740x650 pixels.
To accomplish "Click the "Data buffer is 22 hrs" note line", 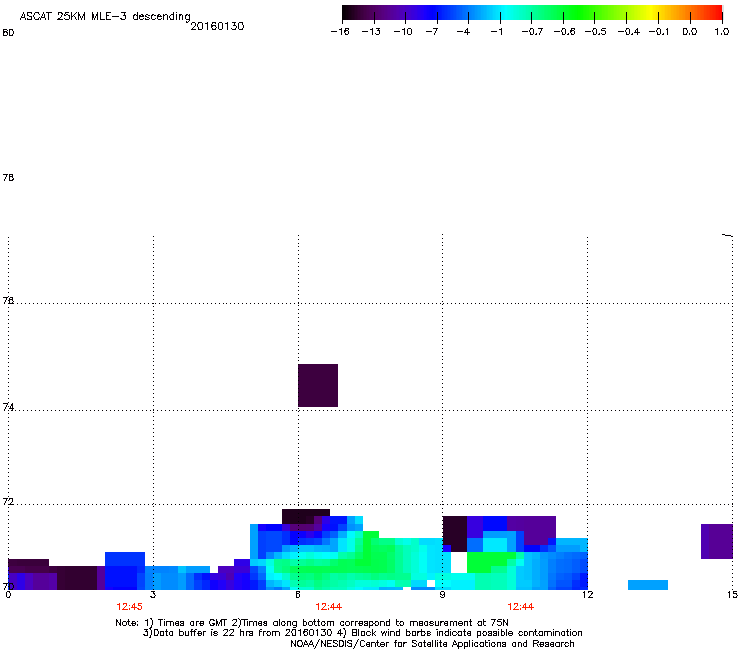I will (x=362, y=633).
